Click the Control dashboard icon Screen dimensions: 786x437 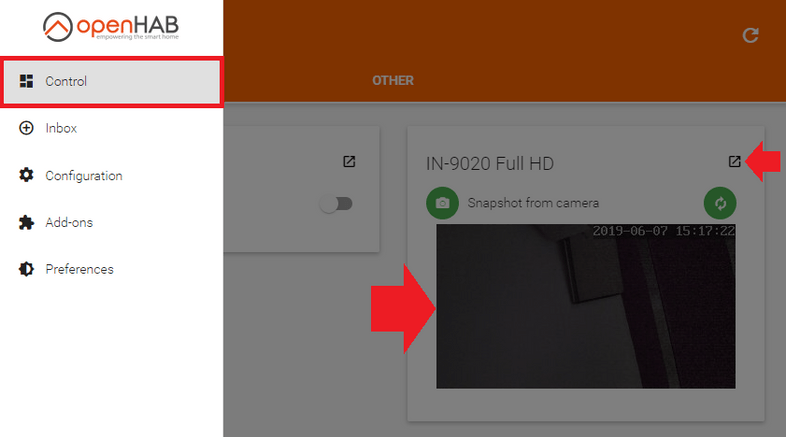pos(26,81)
